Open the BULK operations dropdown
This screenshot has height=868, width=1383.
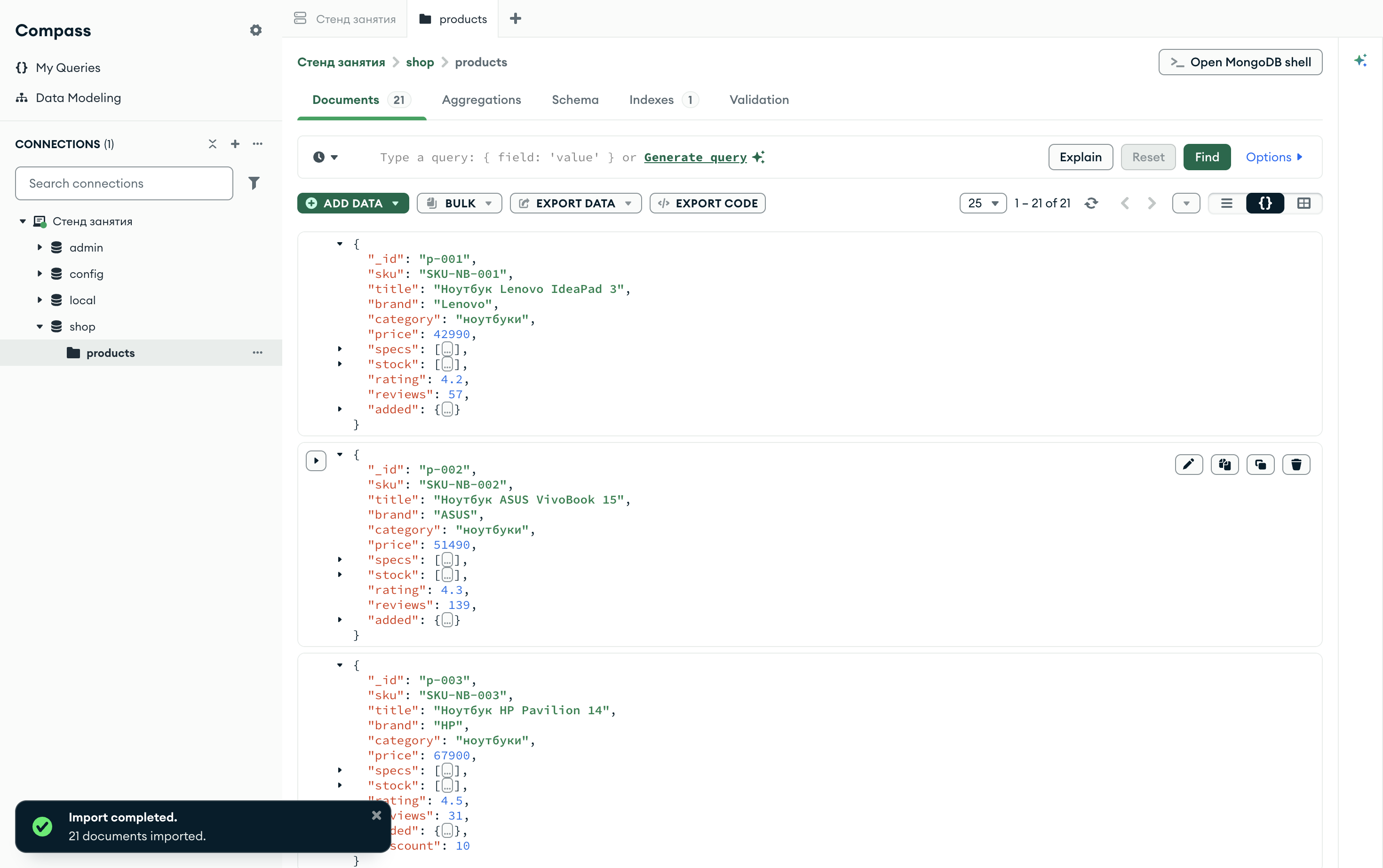(x=459, y=203)
